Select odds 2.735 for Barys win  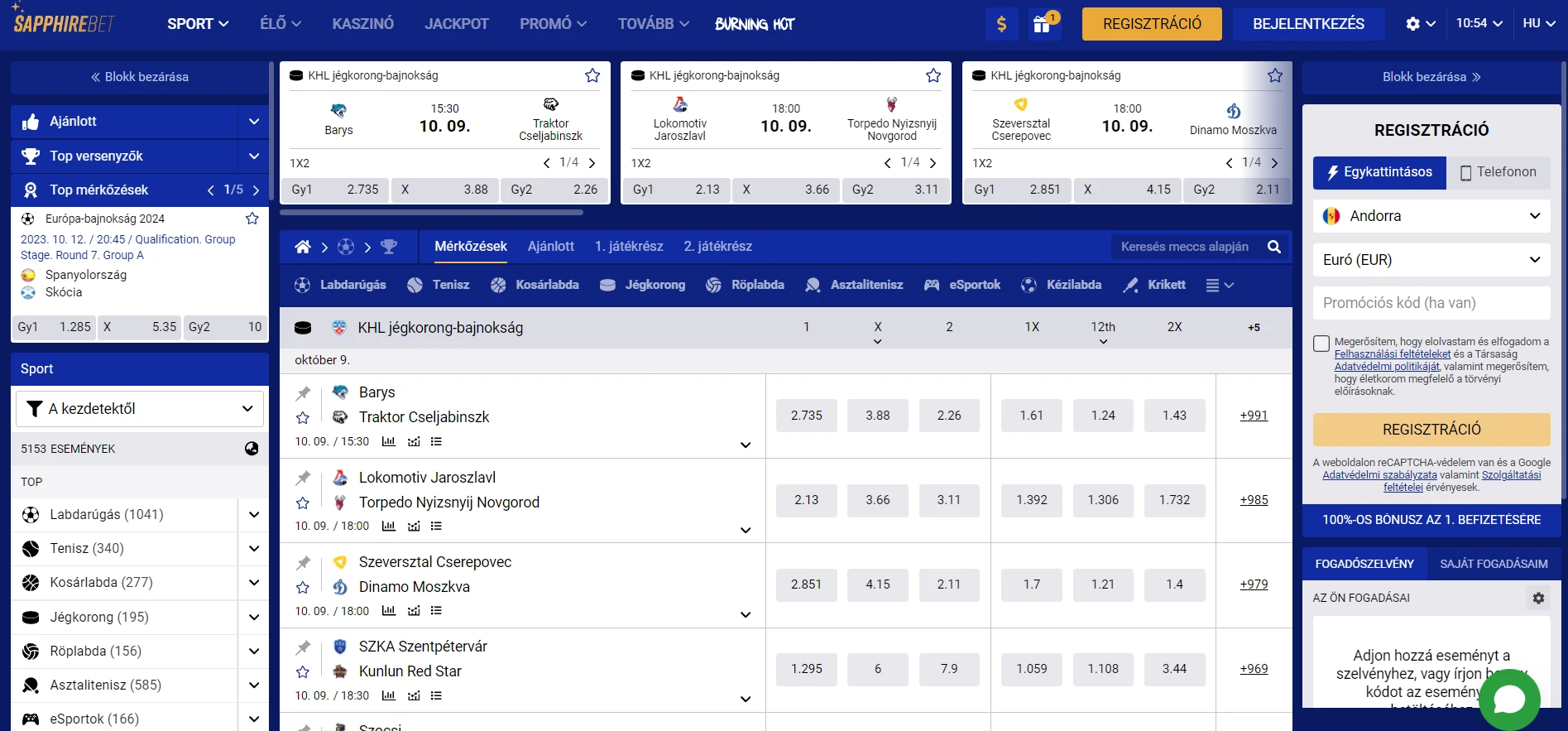[x=806, y=416]
